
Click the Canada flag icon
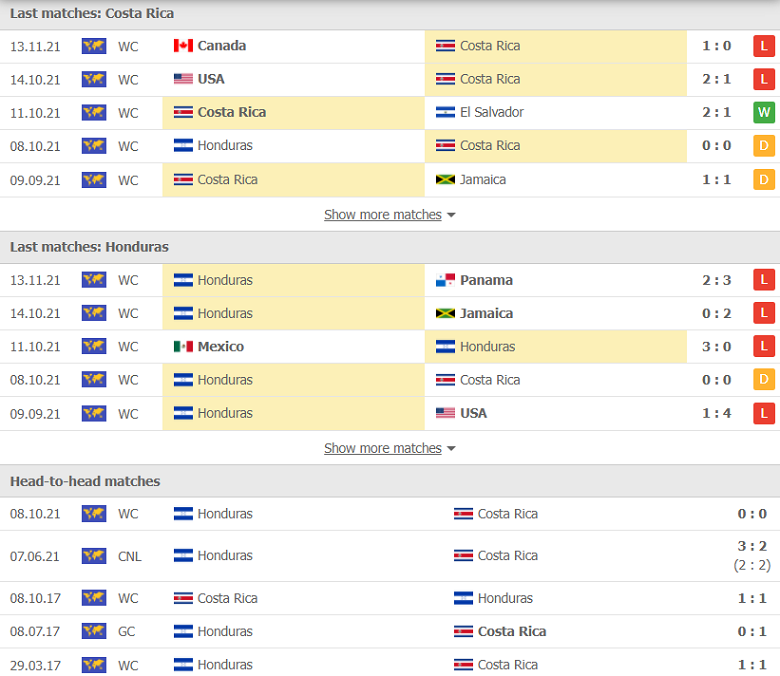183,46
